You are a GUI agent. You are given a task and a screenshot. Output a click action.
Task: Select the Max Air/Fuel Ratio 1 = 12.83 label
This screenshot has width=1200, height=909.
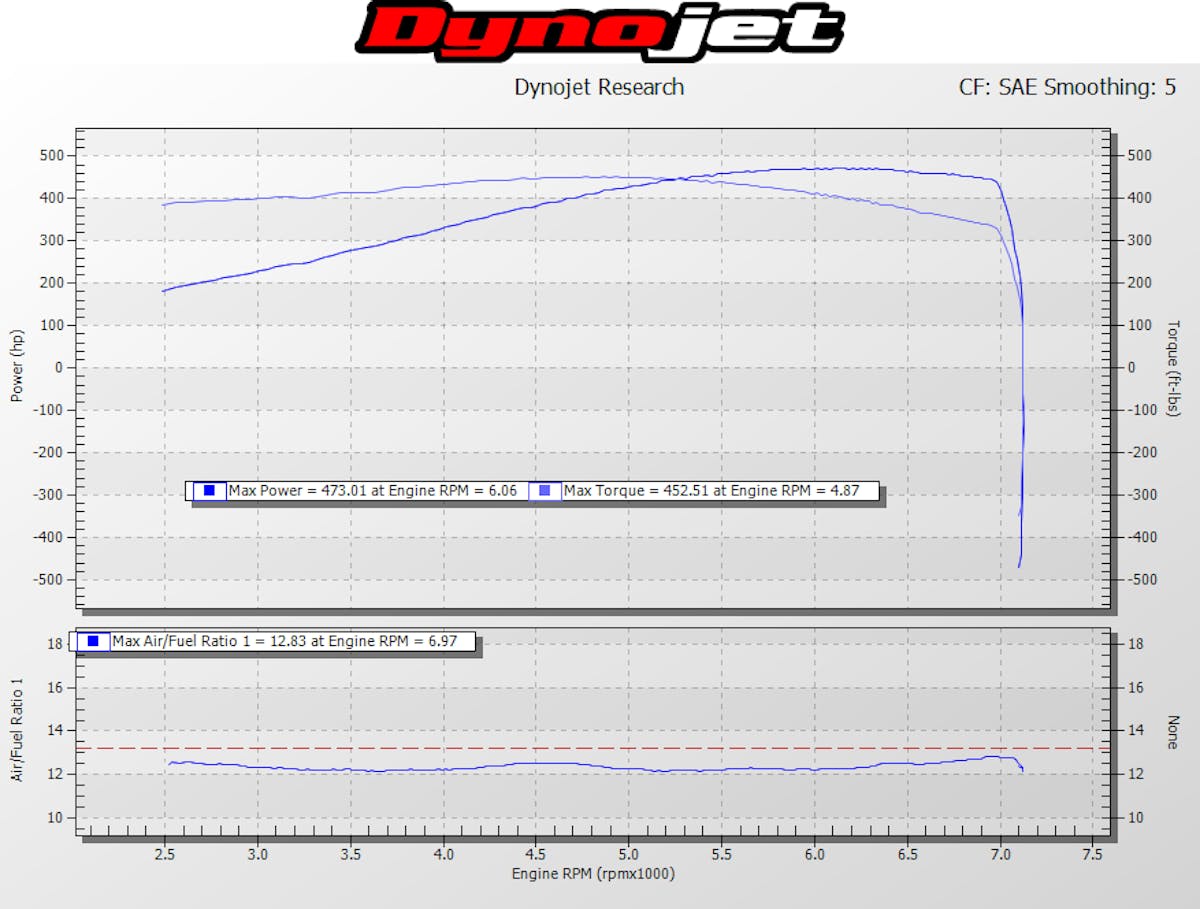(291, 641)
